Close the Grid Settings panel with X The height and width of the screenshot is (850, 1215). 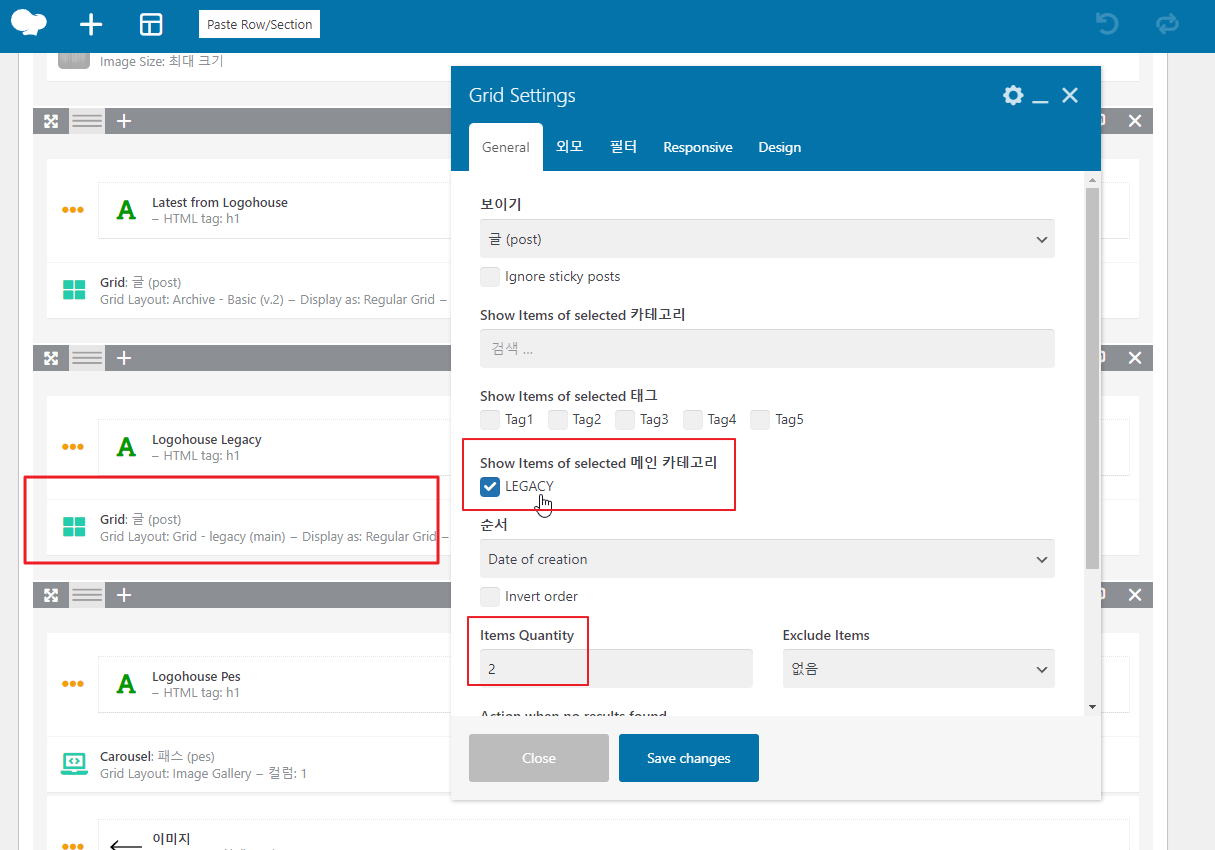pyautogui.click(x=1070, y=95)
